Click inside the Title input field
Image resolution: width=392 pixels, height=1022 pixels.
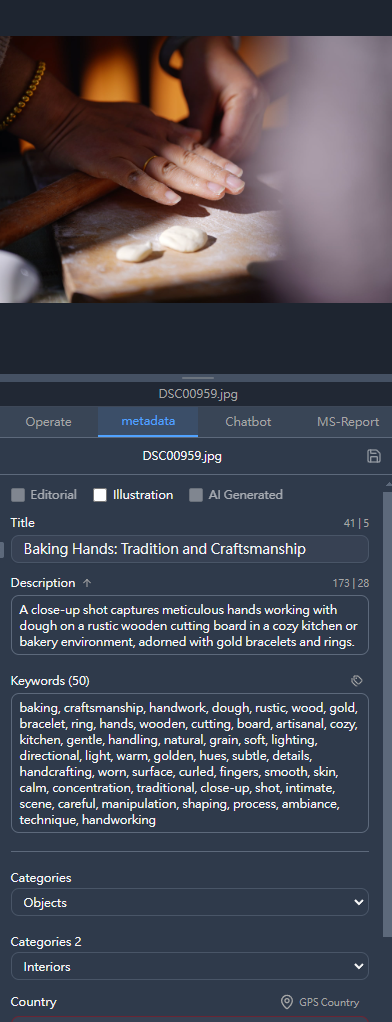click(x=190, y=549)
